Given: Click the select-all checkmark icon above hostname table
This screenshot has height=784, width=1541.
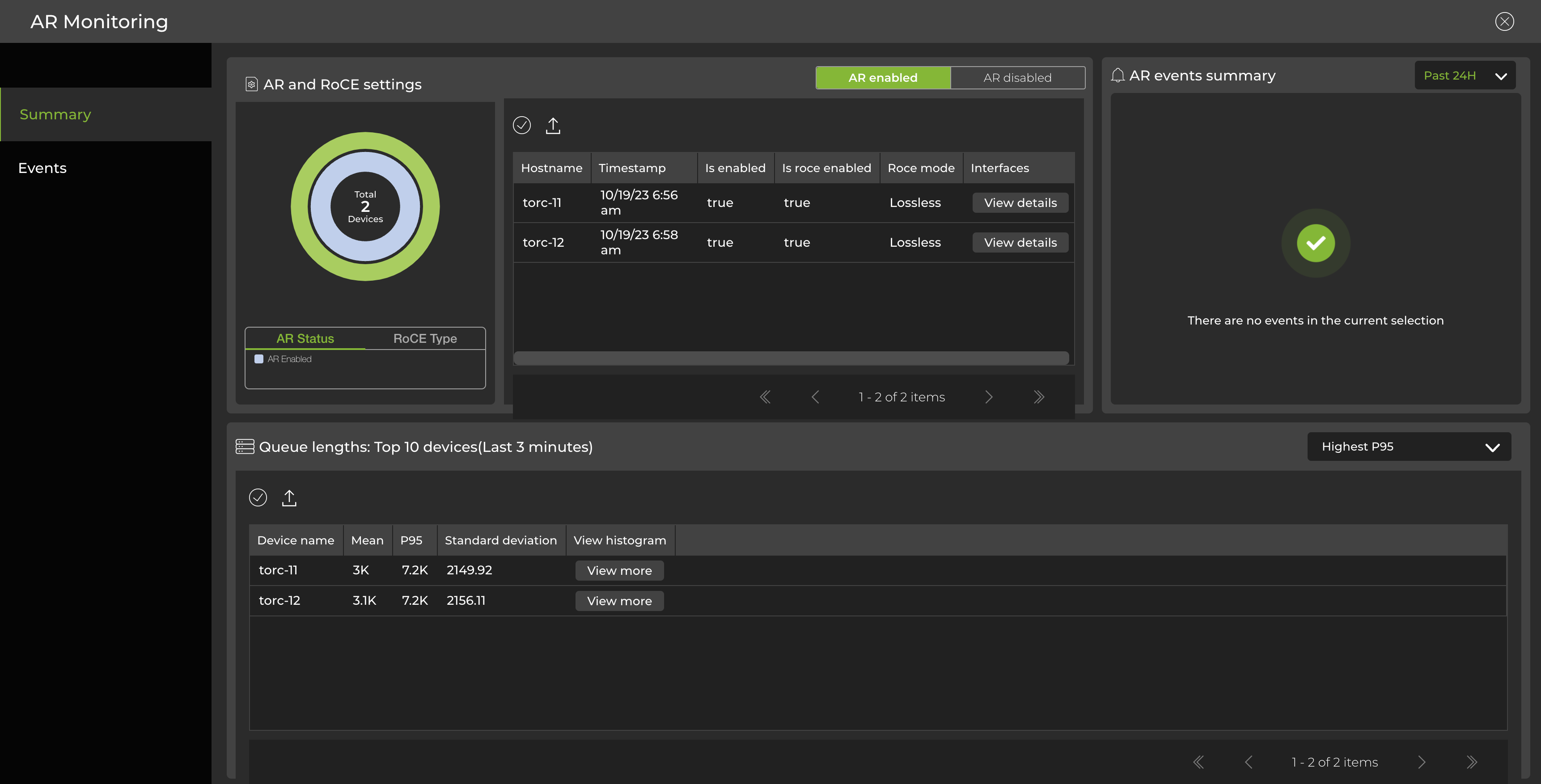Looking at the screenshot, I should 521,125.
